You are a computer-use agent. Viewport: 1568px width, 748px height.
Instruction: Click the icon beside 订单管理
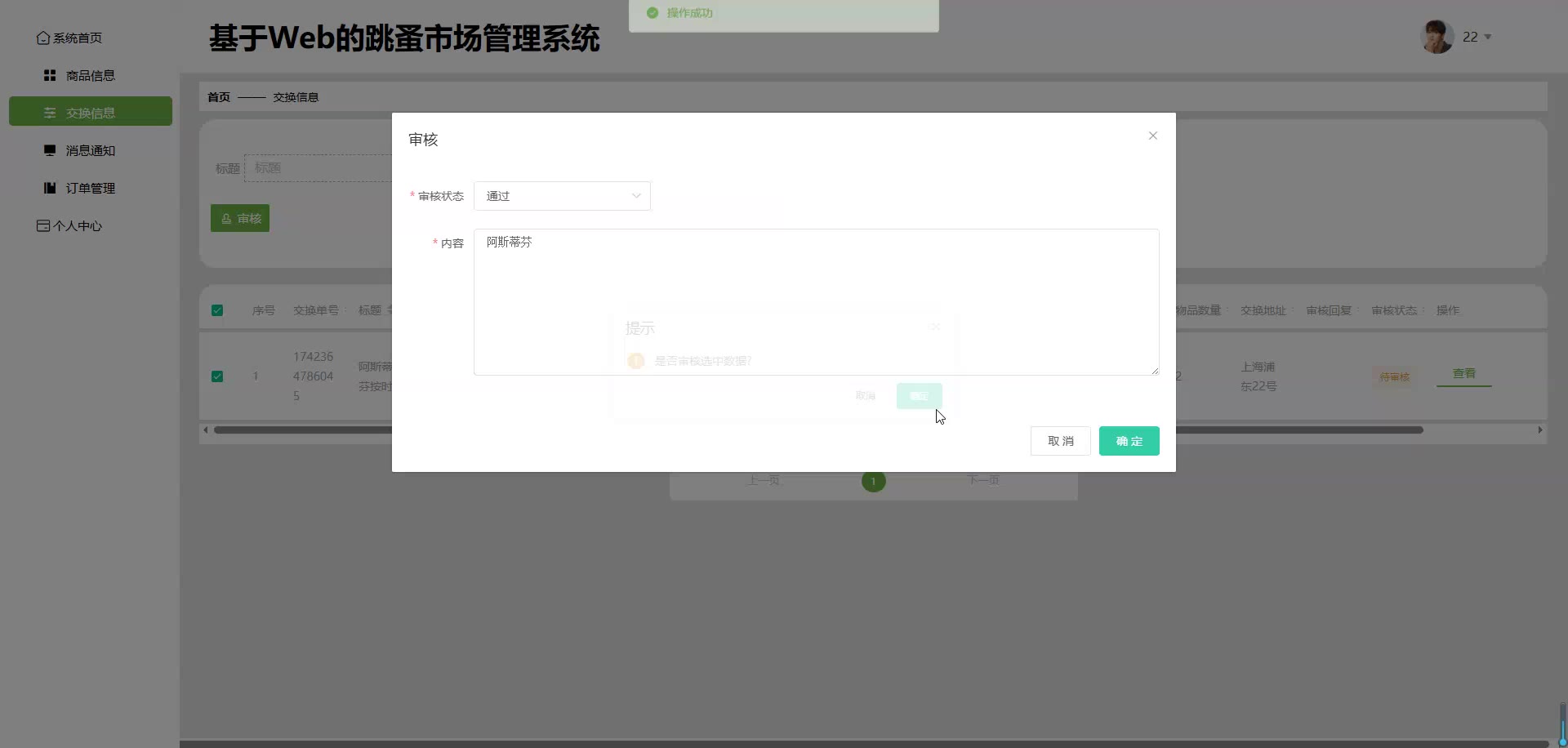coord(50,188)
